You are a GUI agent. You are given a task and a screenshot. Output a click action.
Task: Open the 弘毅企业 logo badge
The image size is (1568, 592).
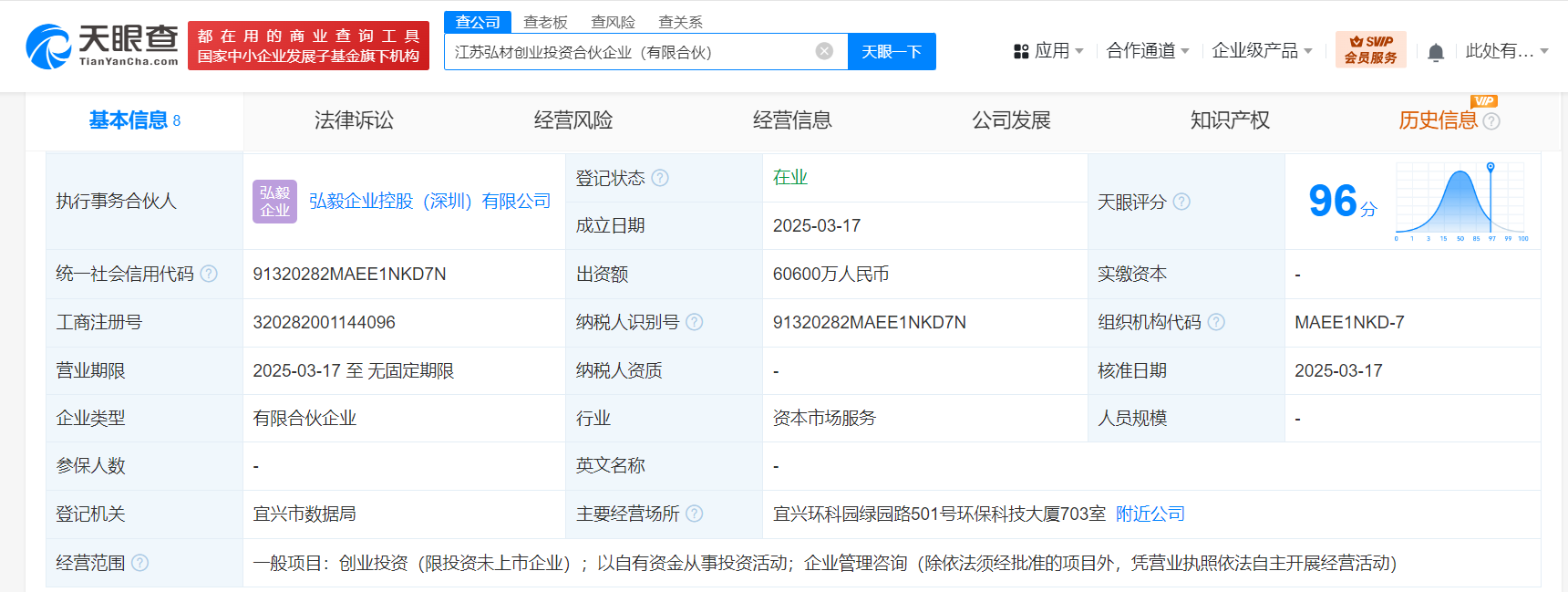click(x=274, y=202)
